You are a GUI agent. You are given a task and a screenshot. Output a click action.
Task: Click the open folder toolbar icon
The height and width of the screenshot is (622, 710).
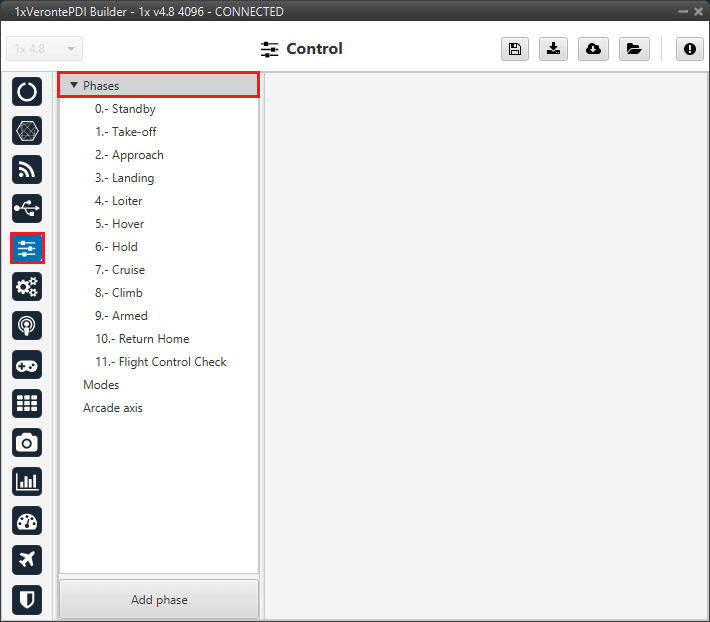(x=633, y=49)
